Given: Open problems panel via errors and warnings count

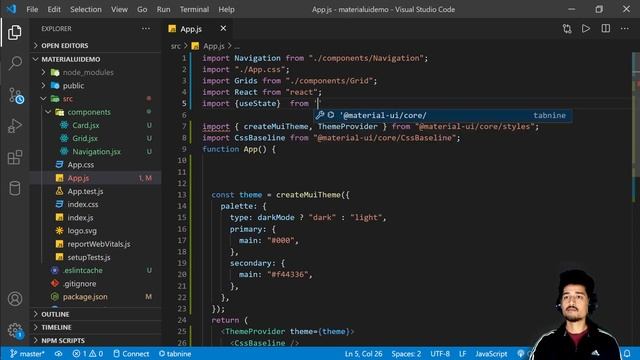Looking at the screenshot, I should coord(88,353).
